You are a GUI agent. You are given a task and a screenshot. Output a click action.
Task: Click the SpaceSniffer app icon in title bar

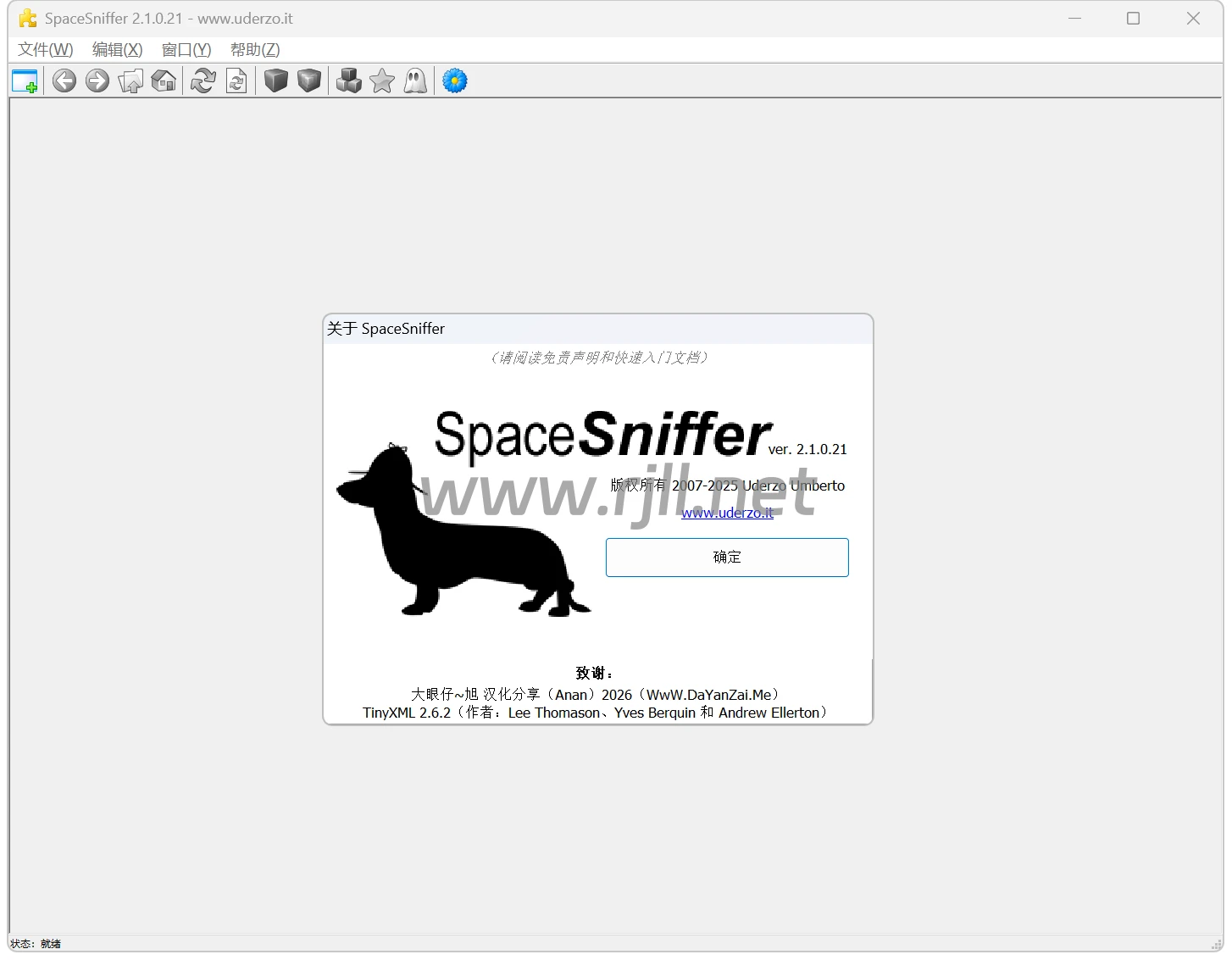point(28,19)
